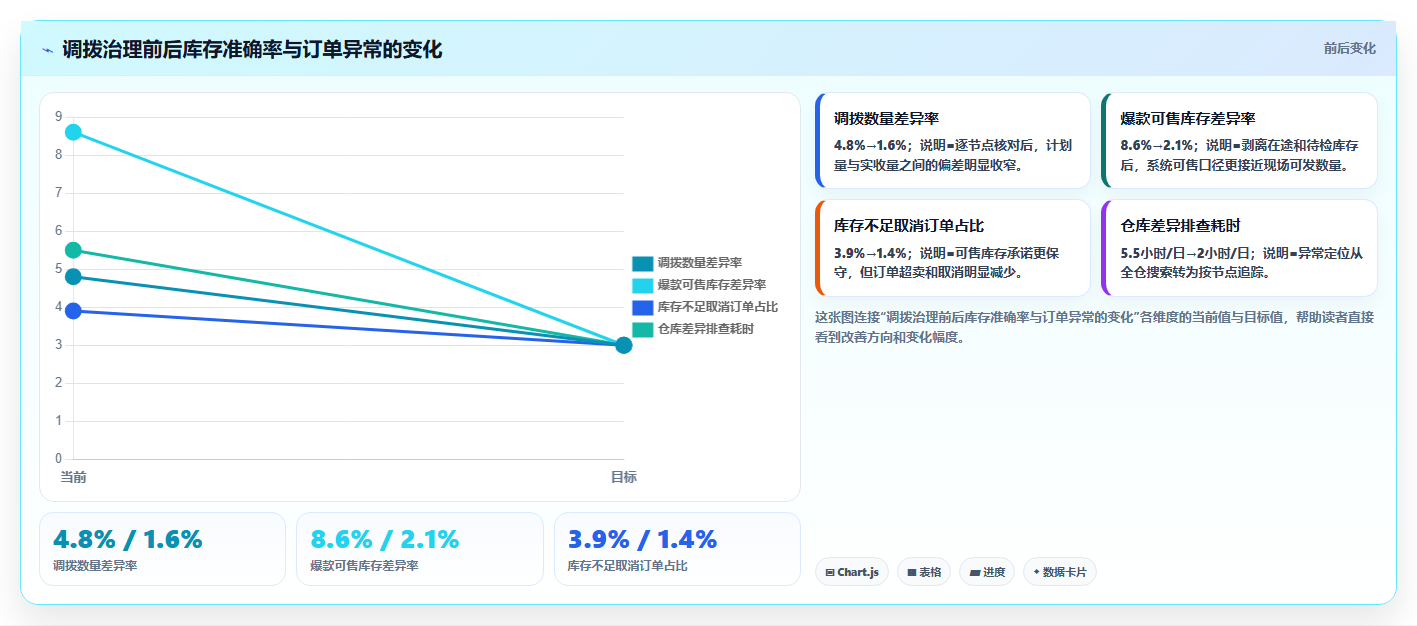Click the dark teal data point at 4.8

click(x=73, y=276)
